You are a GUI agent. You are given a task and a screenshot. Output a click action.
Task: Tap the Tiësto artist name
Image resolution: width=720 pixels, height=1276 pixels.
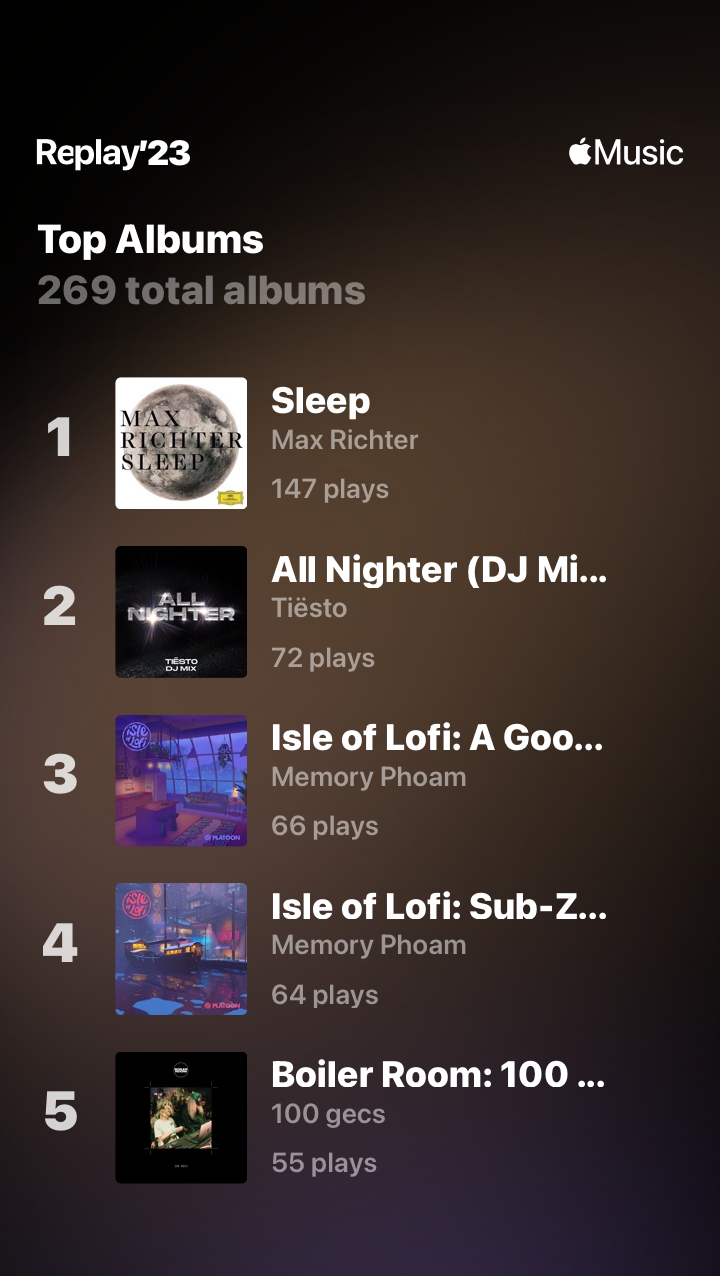[x=309, y=608]
